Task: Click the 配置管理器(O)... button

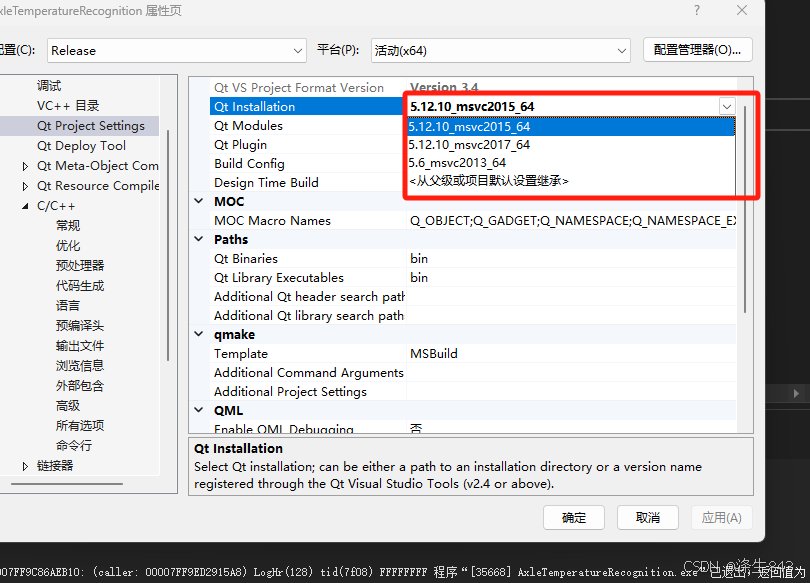Action: 697,50
